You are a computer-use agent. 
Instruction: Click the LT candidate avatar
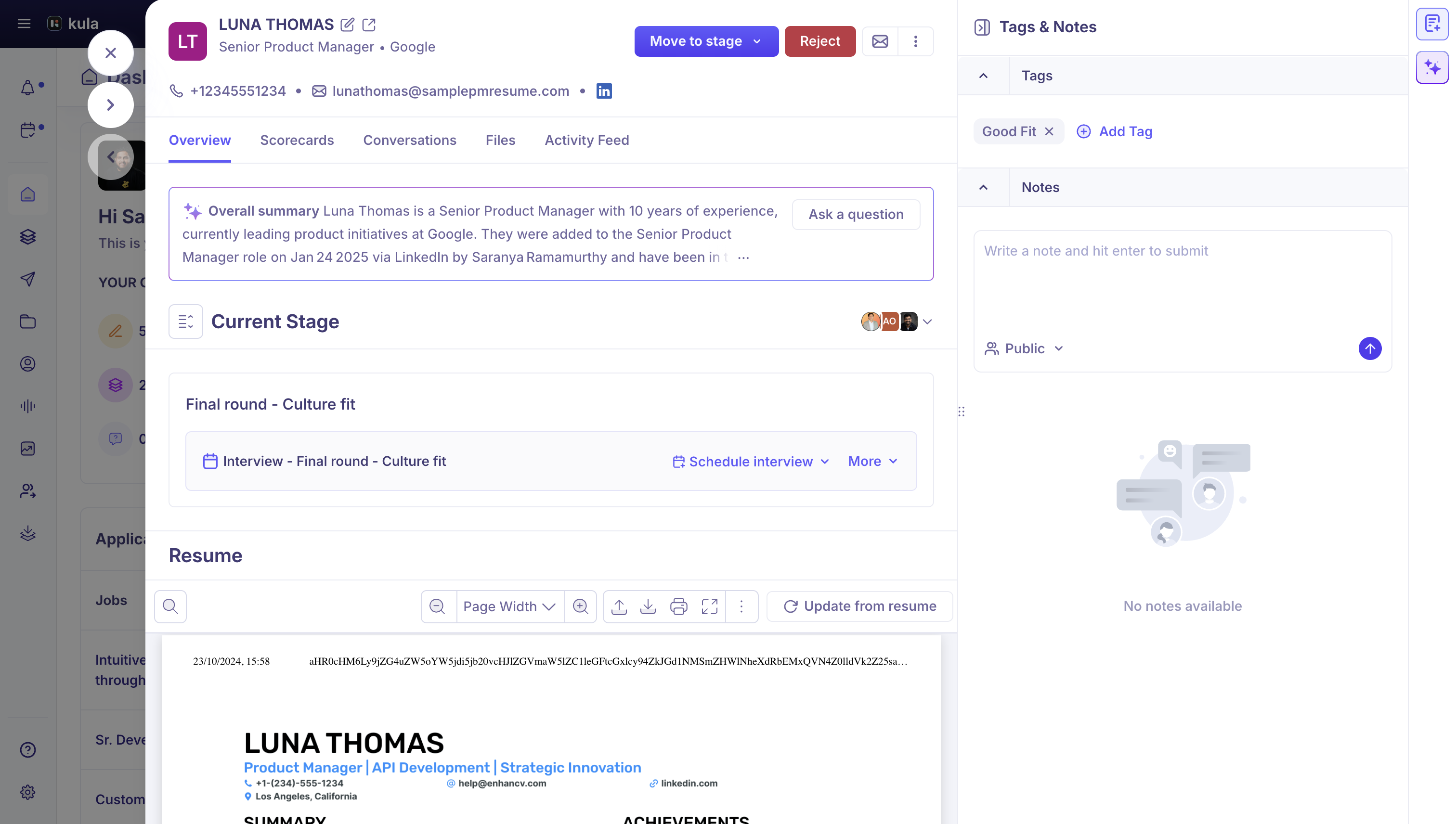tap(187, 41)
